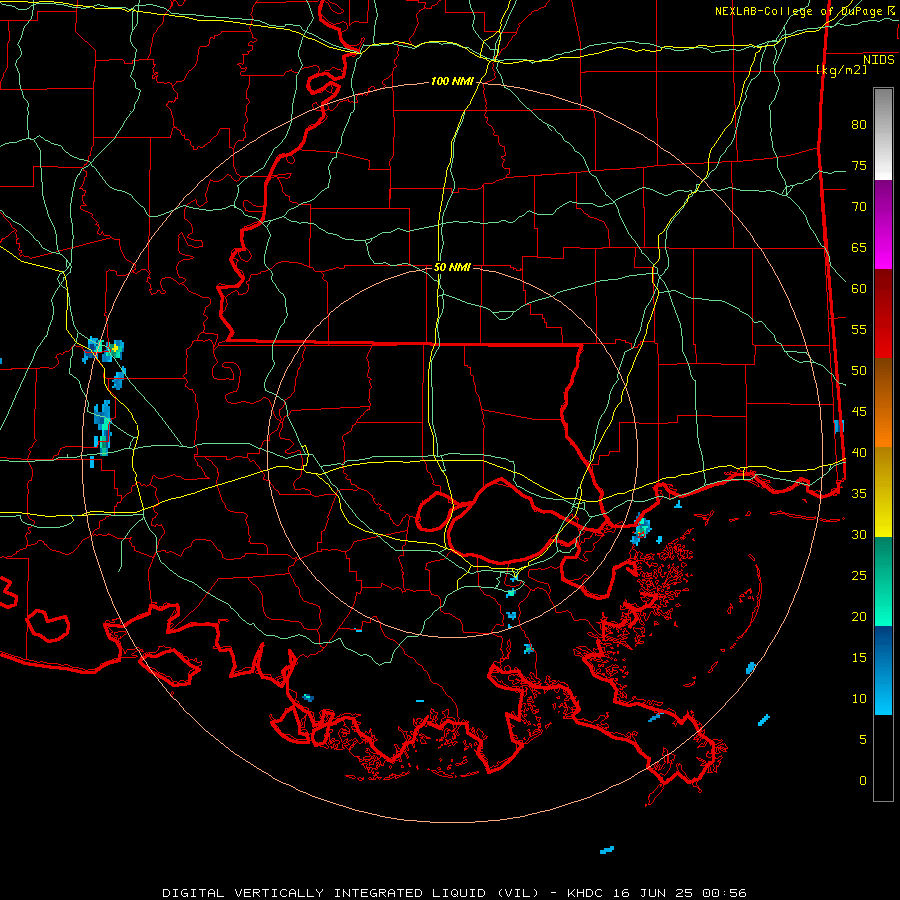Viewport: 900px width, 900px height.
Task: Click the 100 NMI range ring label
Action: click(x=452, y=82)
